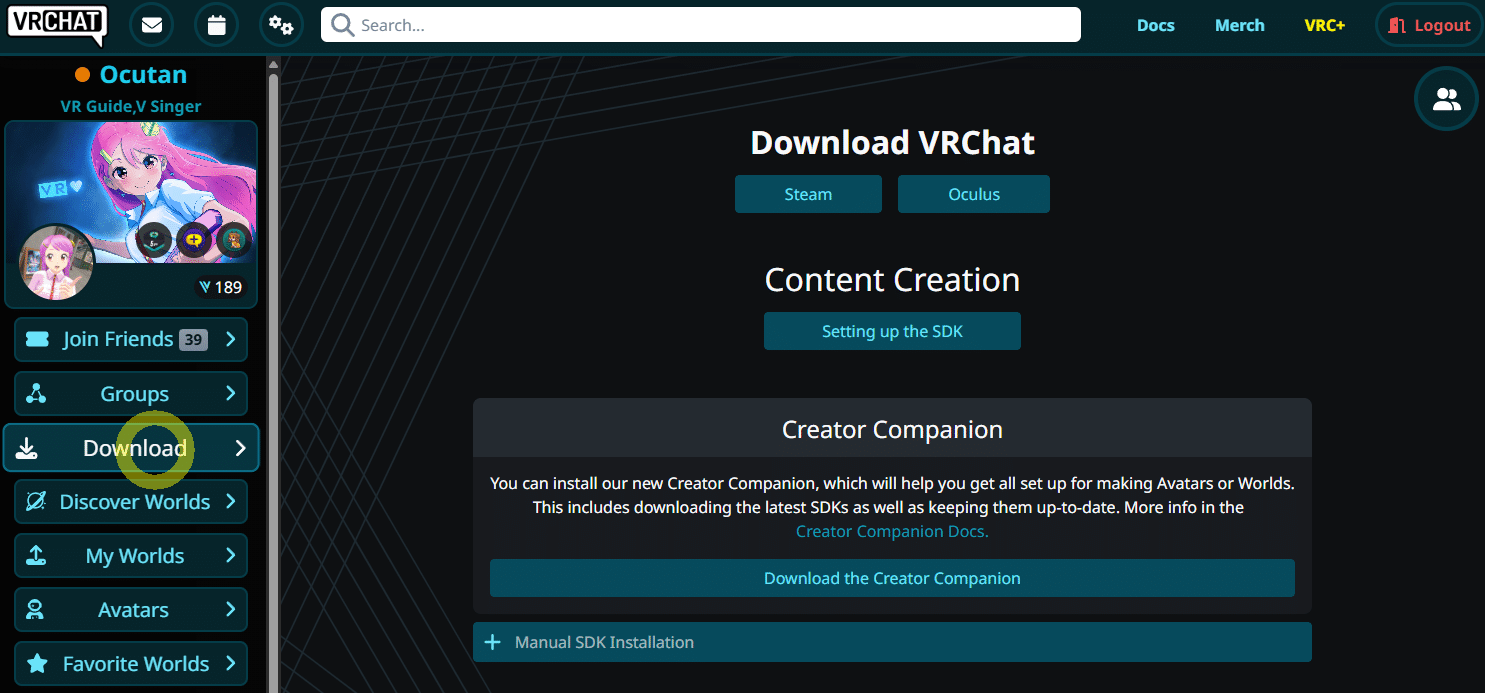Image resolution: width=1485 pixels, height=693 pixels.
Task: Open My Worlds menu item
Action: (x=131, y=555)
